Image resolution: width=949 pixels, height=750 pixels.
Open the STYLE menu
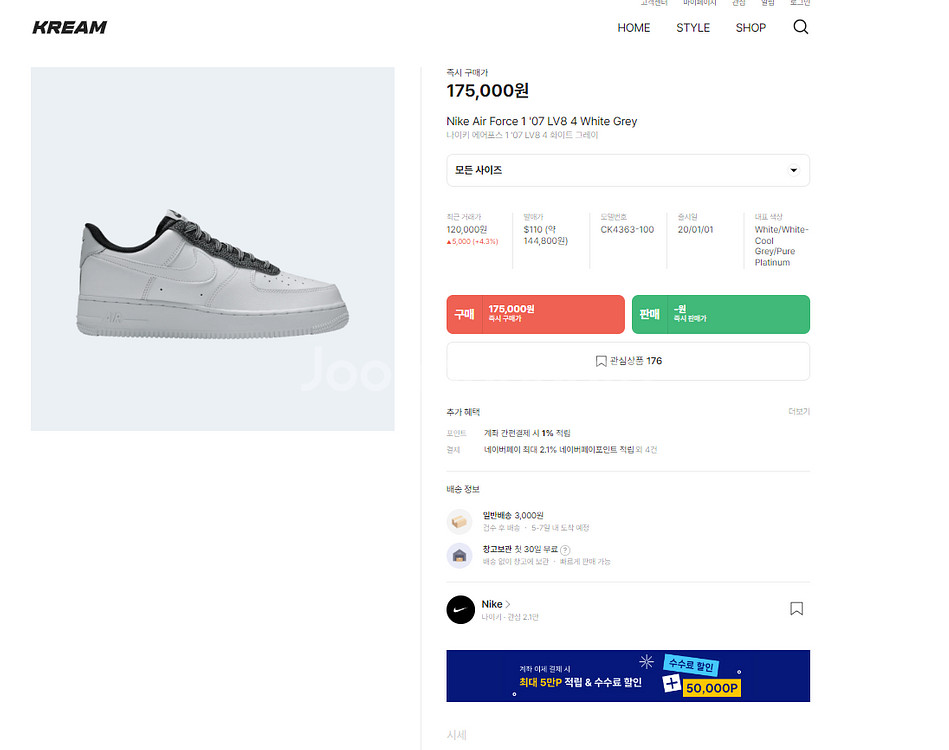pos(692,28)
